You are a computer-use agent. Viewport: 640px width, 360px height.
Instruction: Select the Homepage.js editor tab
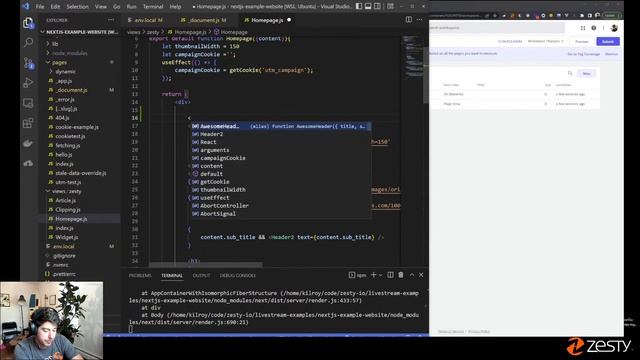pos(267,20)
